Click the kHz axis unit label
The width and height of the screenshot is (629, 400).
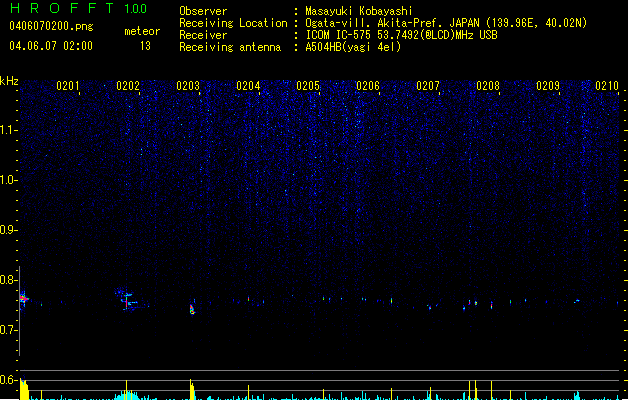[9, 81]
